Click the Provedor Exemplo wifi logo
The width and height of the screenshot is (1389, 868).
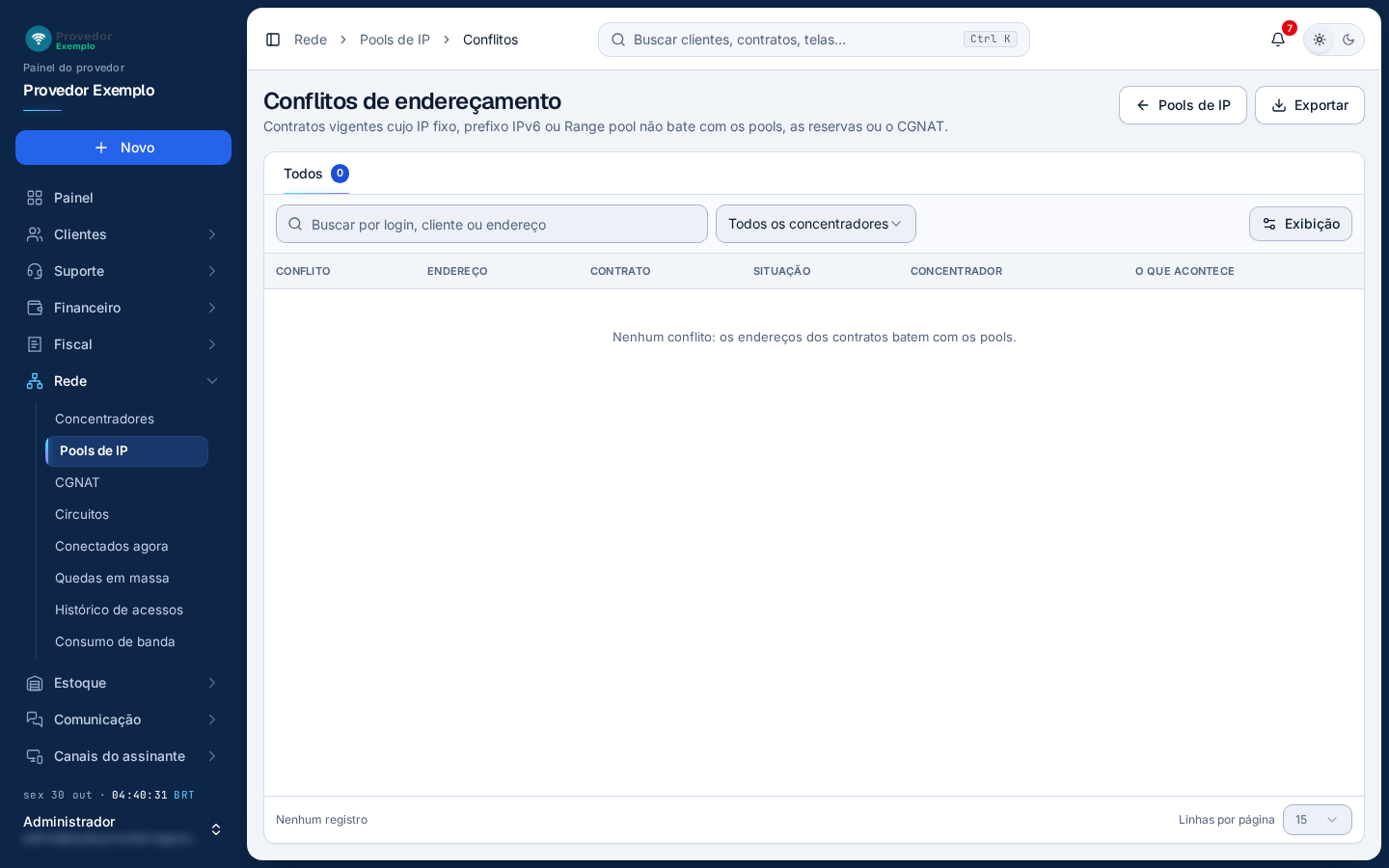pos(39,39)
